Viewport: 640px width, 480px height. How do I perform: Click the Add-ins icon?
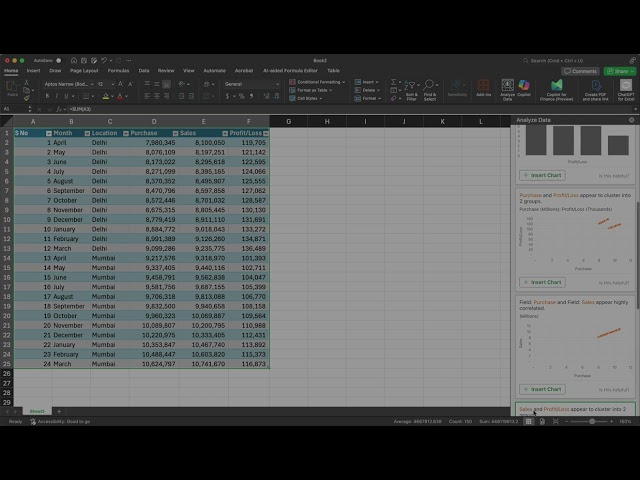click(483, 88)
